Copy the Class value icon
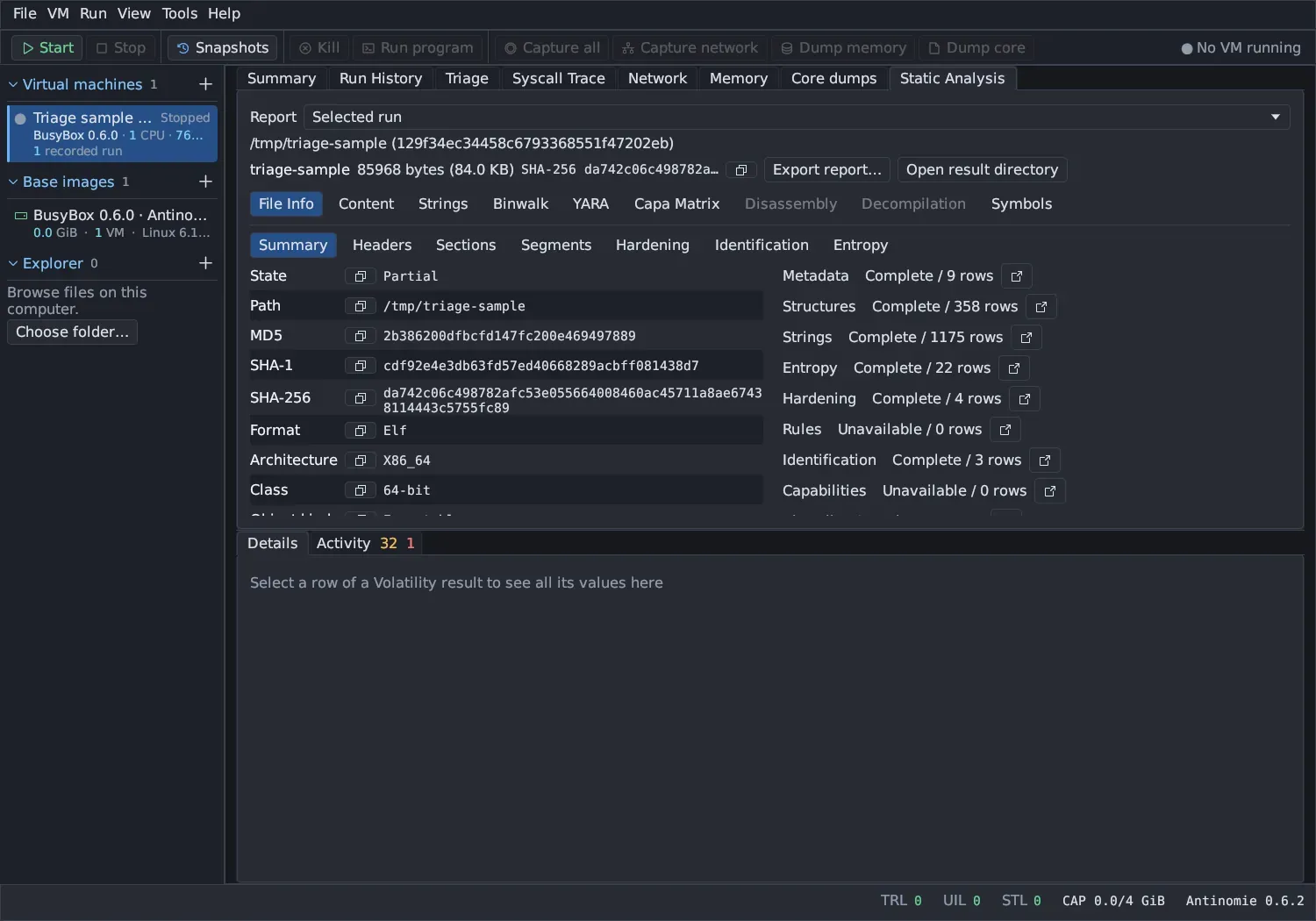Image resolution: width=1316 pixels, height=921 pixels. pyautogui.click(x=360, y=490)
